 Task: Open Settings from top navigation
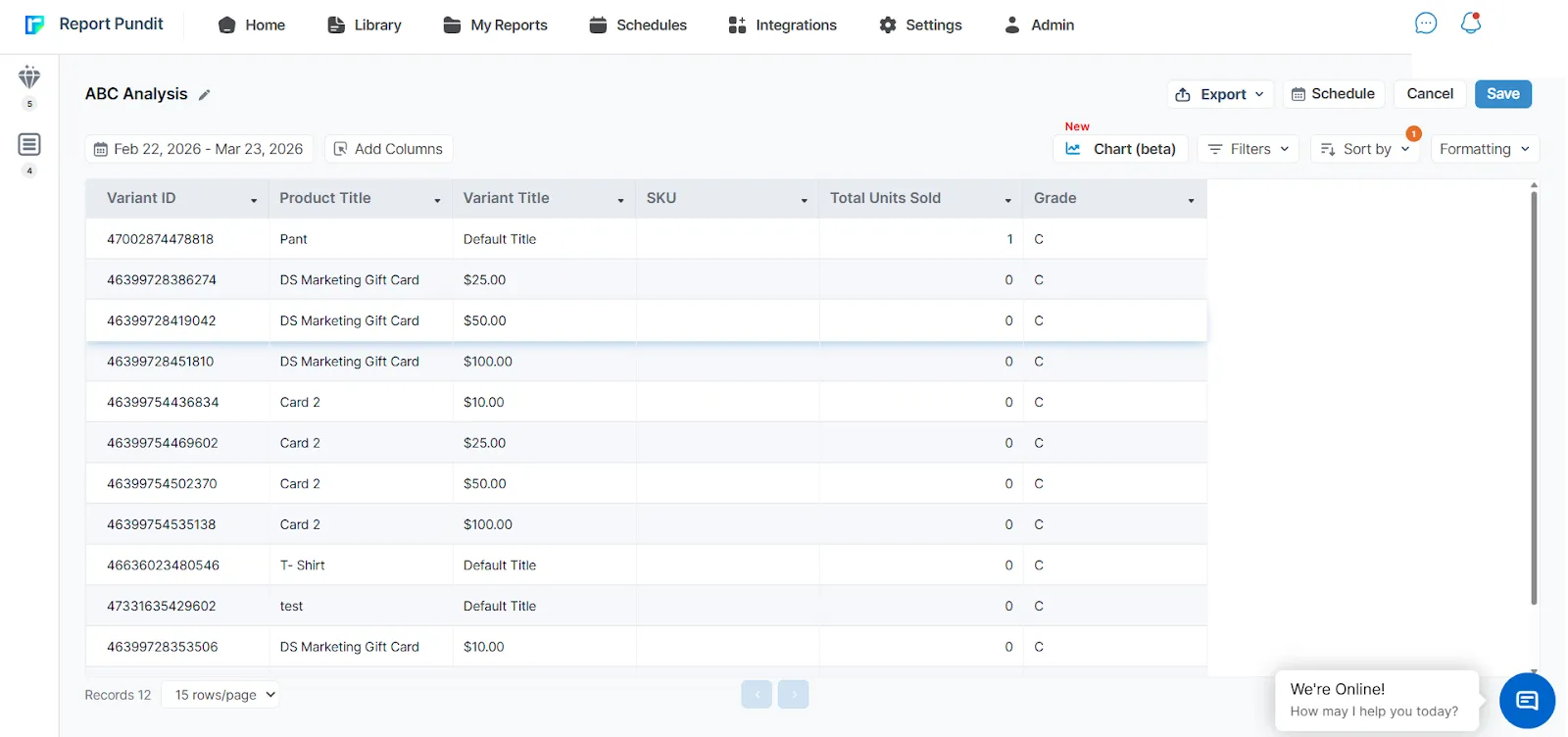coord(921,25)
